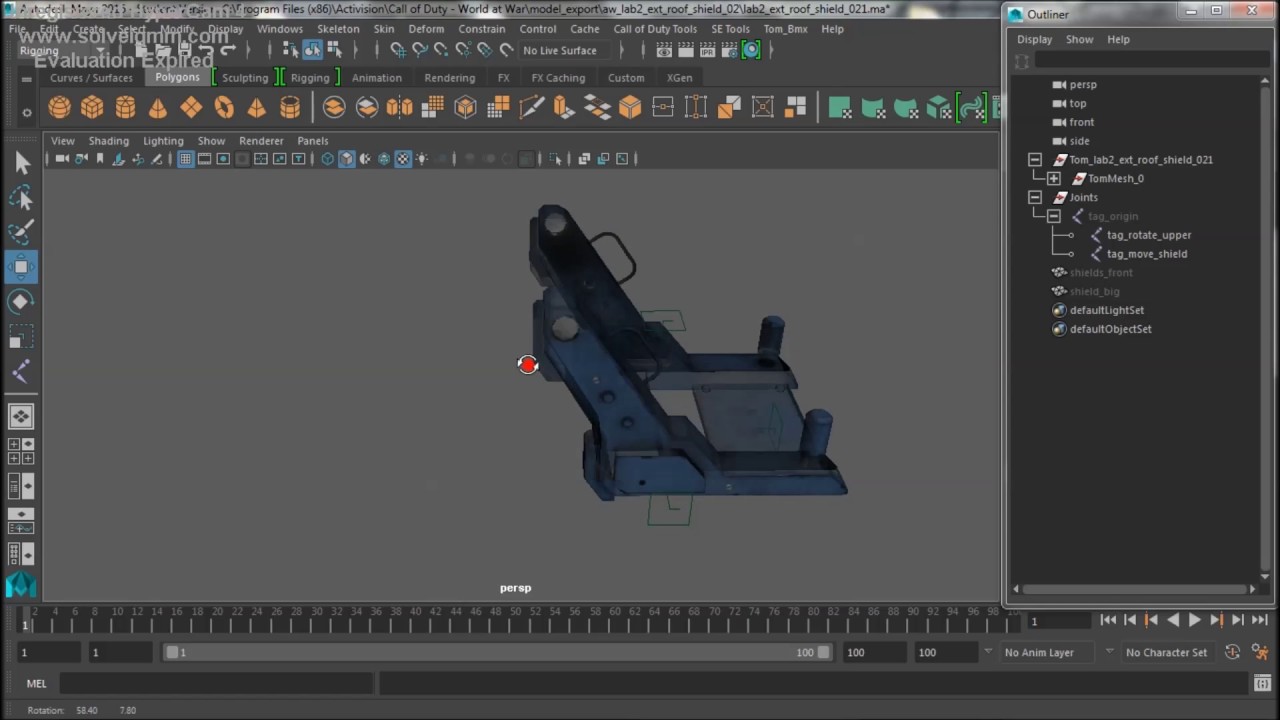This screenshot has height=720, width=1280.
Task: Create a polygon pyramid from the shelf
Action: [257, 107]
